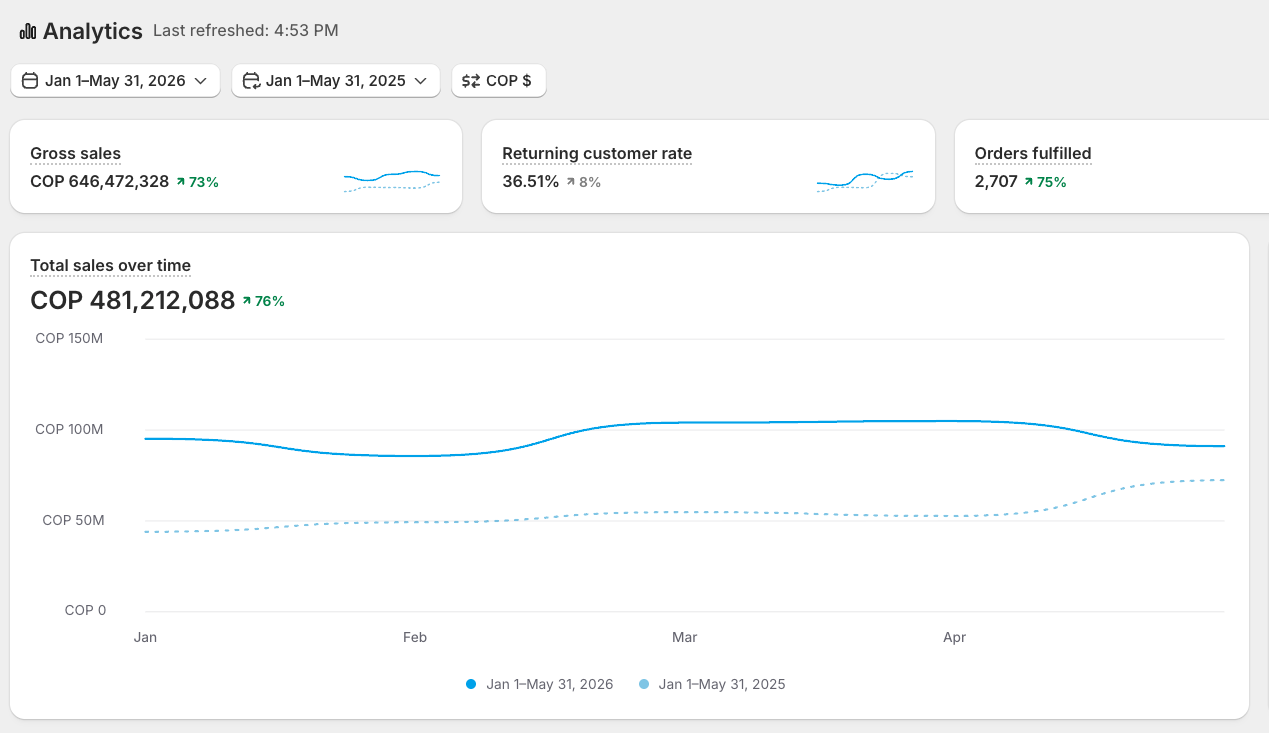Click the comparison calendar icon for 2025
This screenshot has height=733, width=1269.
pos(251,81)
